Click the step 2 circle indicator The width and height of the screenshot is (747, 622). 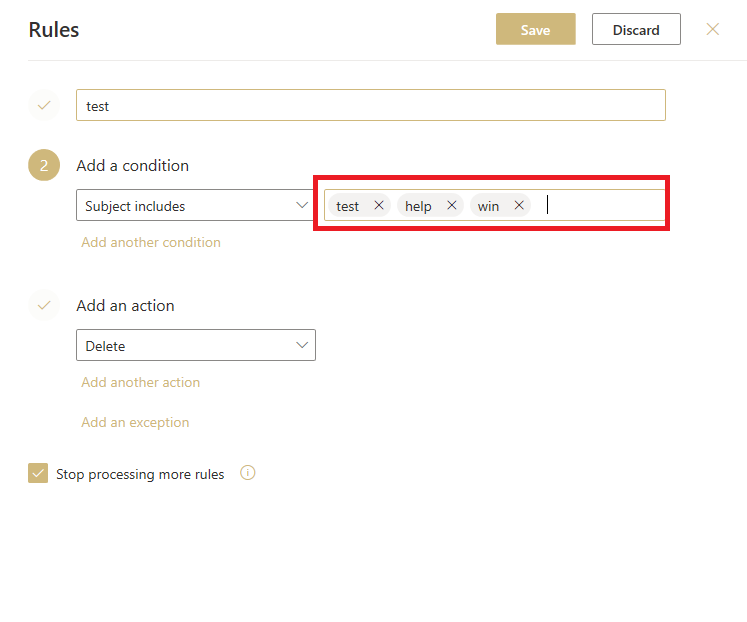pos(44,165)
